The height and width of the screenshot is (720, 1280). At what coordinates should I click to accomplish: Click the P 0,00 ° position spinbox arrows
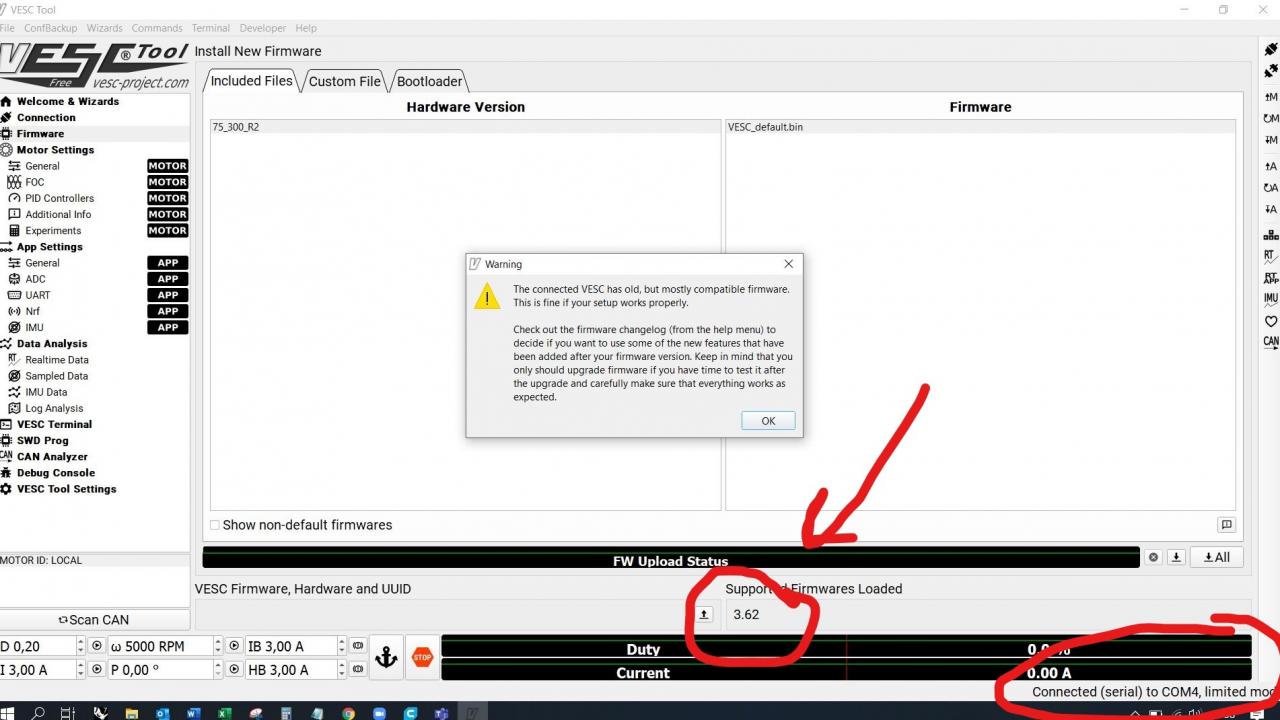[x=219, y=669]
